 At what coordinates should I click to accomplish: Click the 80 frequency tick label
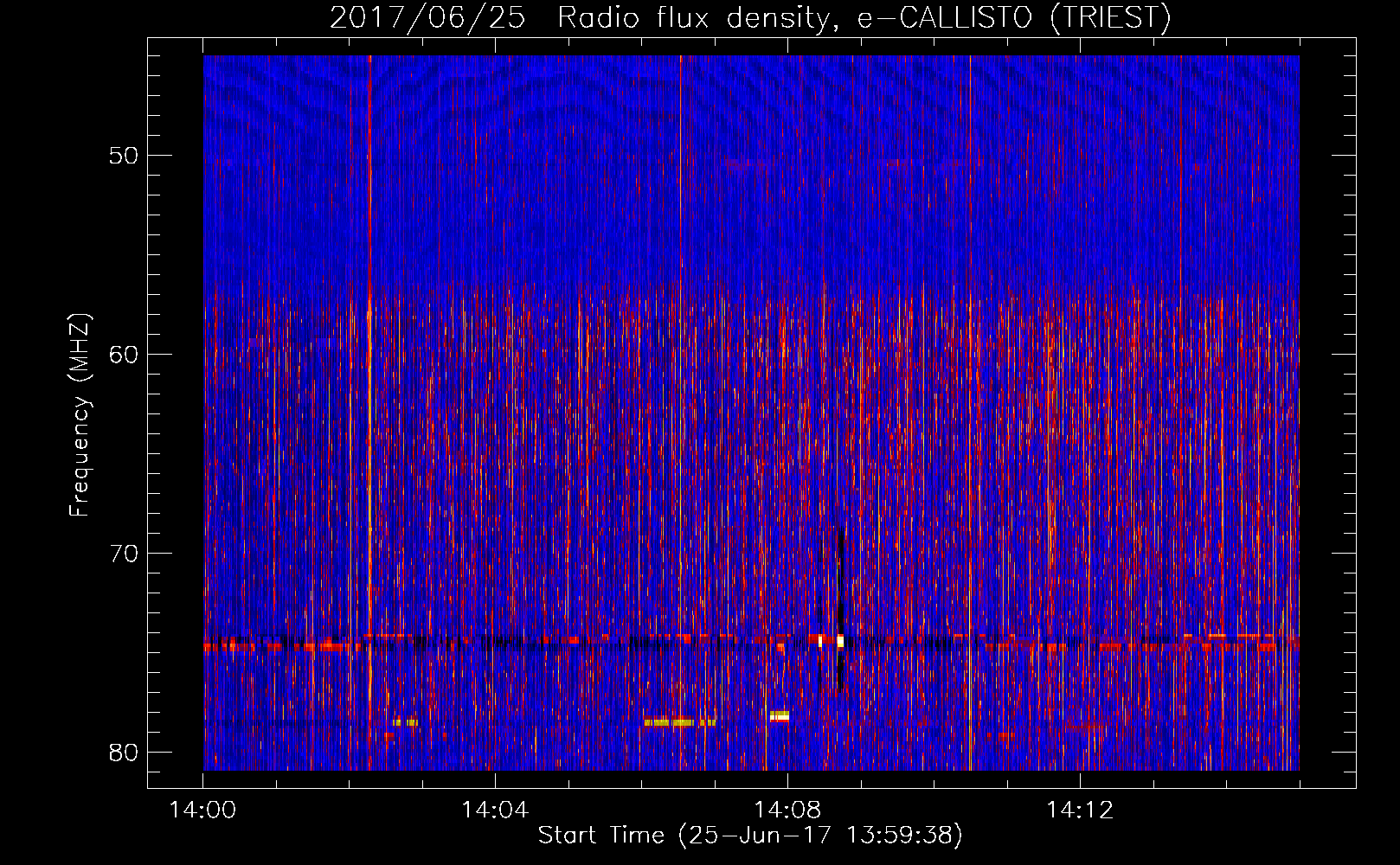point(125,753)
